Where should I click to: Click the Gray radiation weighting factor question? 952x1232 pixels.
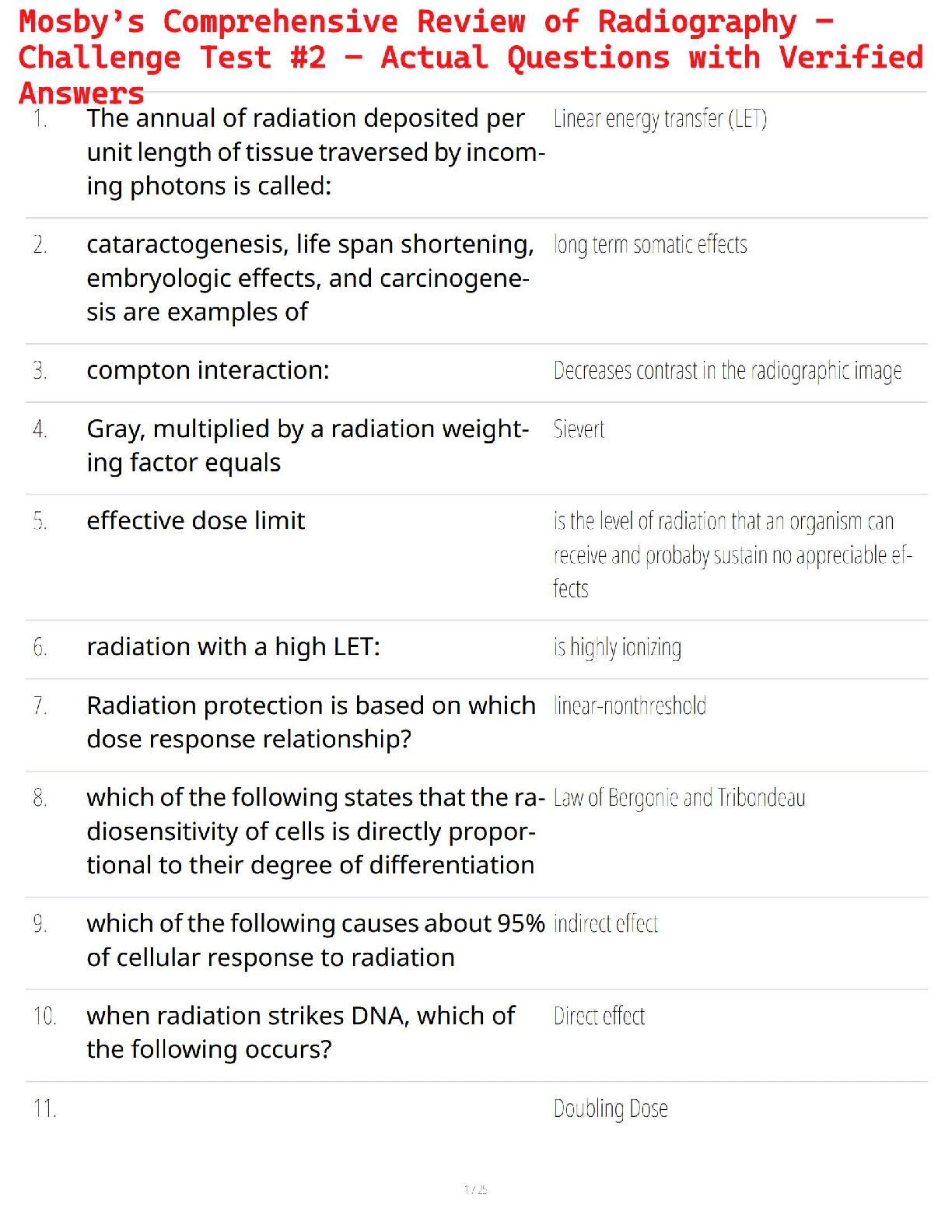(x=307, y=446)
